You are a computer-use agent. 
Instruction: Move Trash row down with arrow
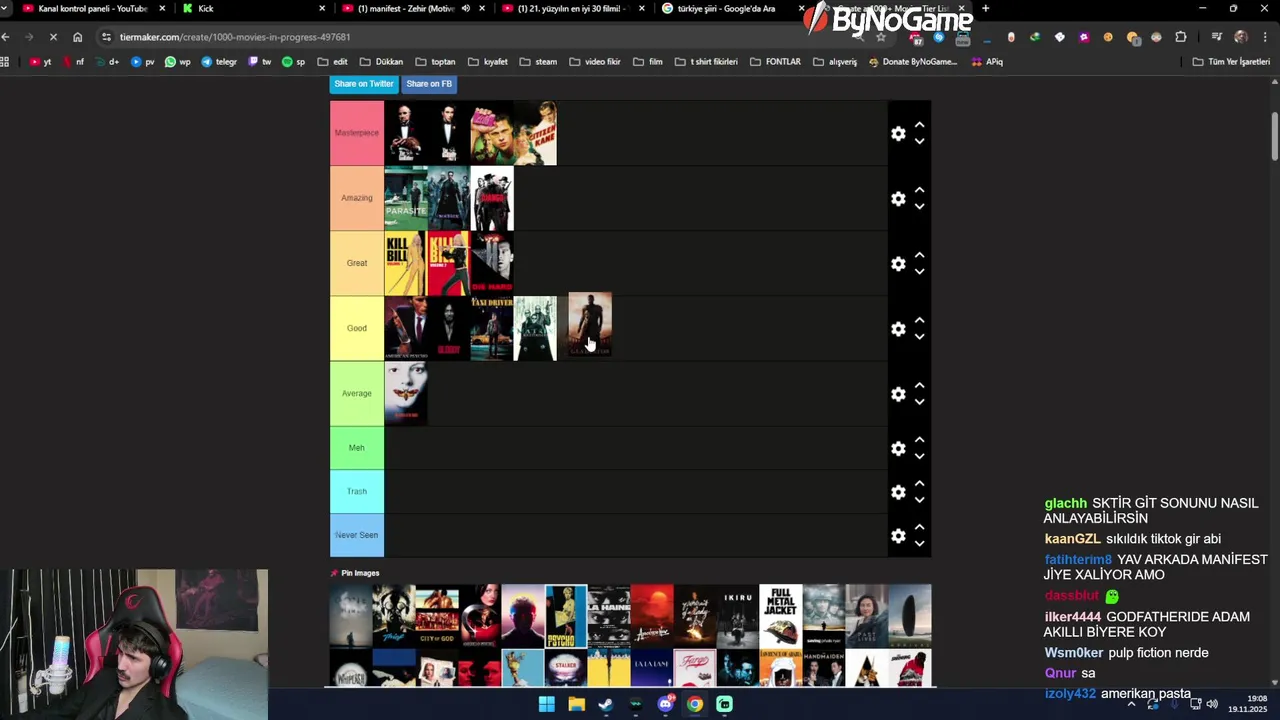[919, 500]
